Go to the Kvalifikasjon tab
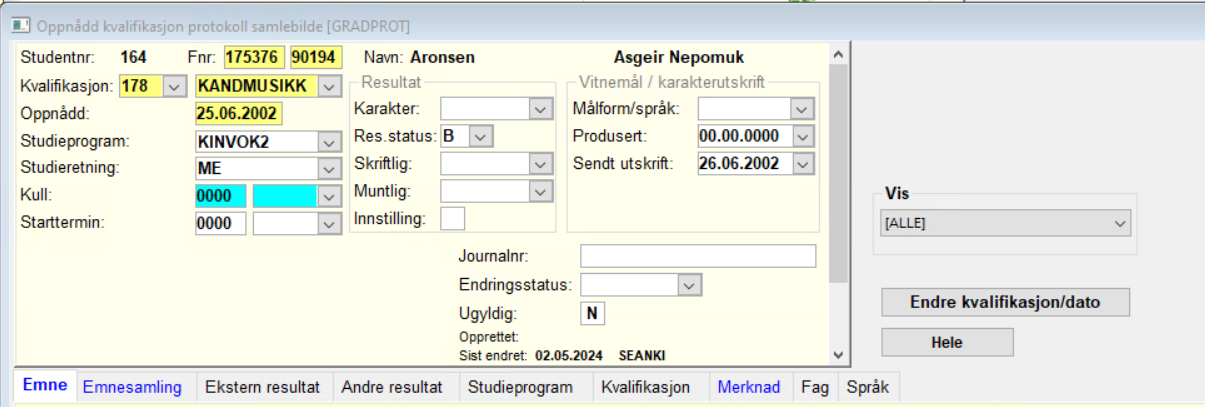This screenshot has width=1205, height=407. point(646,388)
